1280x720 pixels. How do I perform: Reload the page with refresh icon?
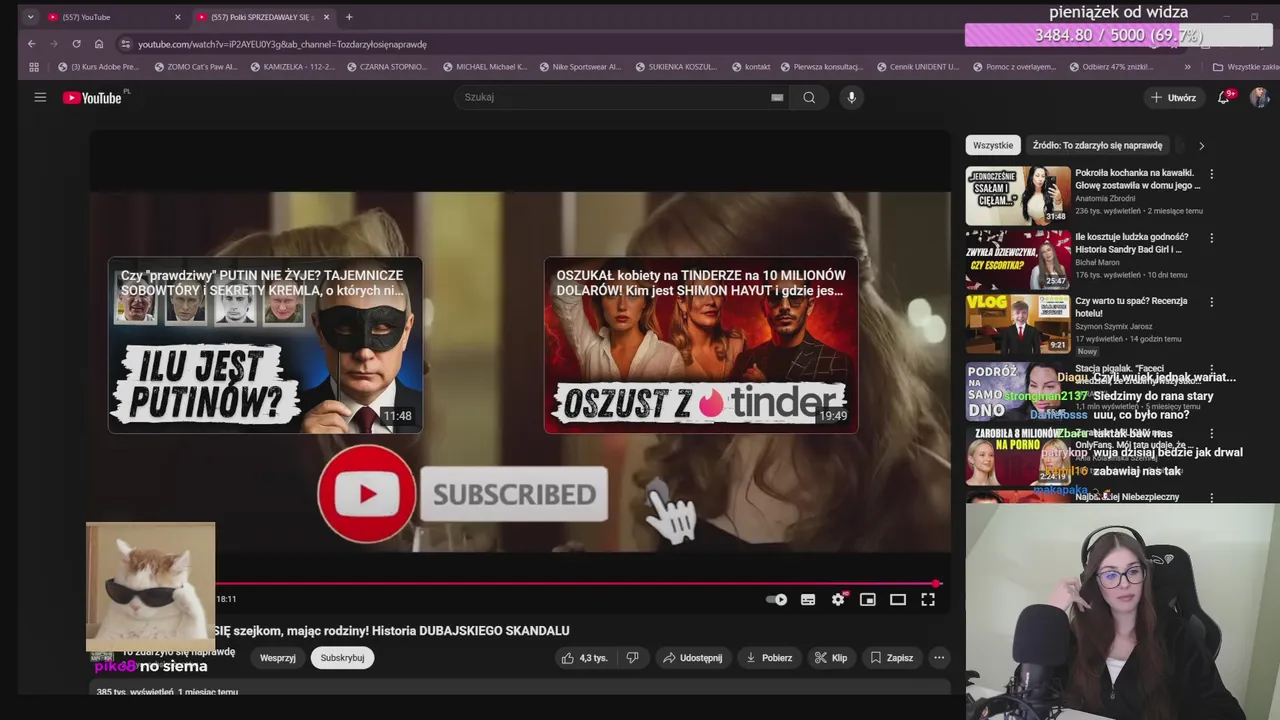pos(76,44)
